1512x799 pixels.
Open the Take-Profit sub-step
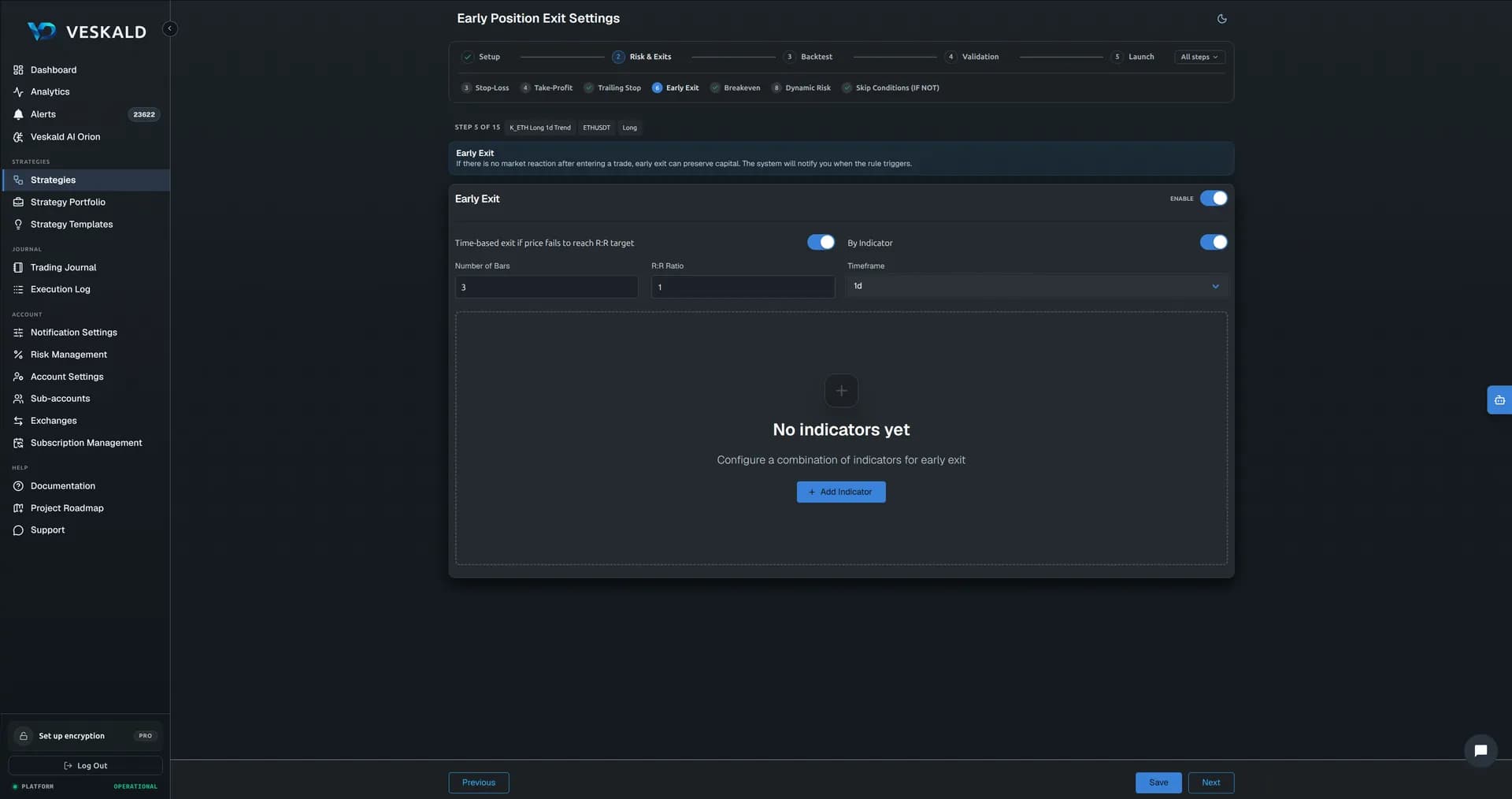click(547, 88)
